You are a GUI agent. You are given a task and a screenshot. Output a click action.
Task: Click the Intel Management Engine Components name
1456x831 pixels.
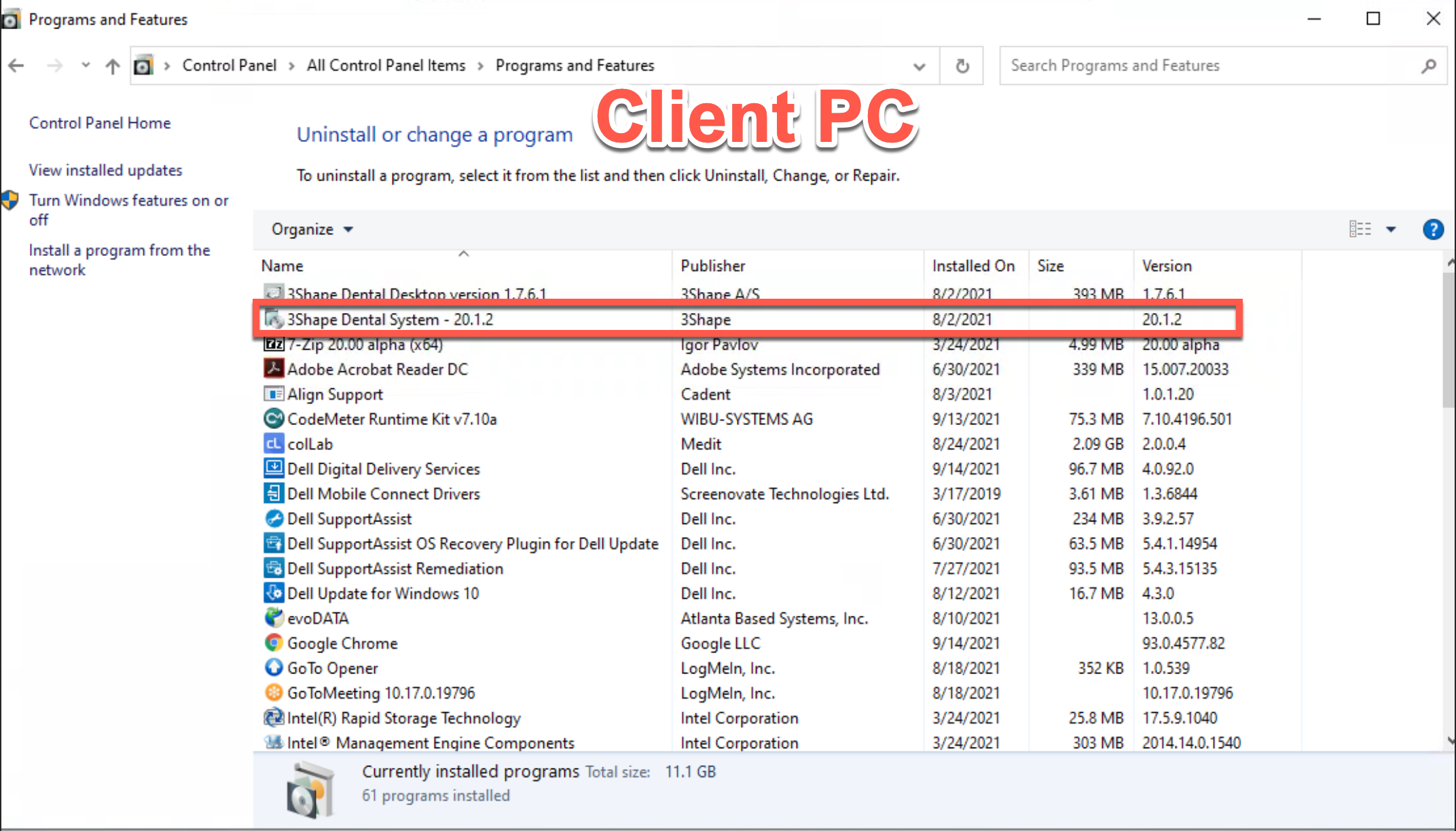pyautogui.click(x=431, y=743)
